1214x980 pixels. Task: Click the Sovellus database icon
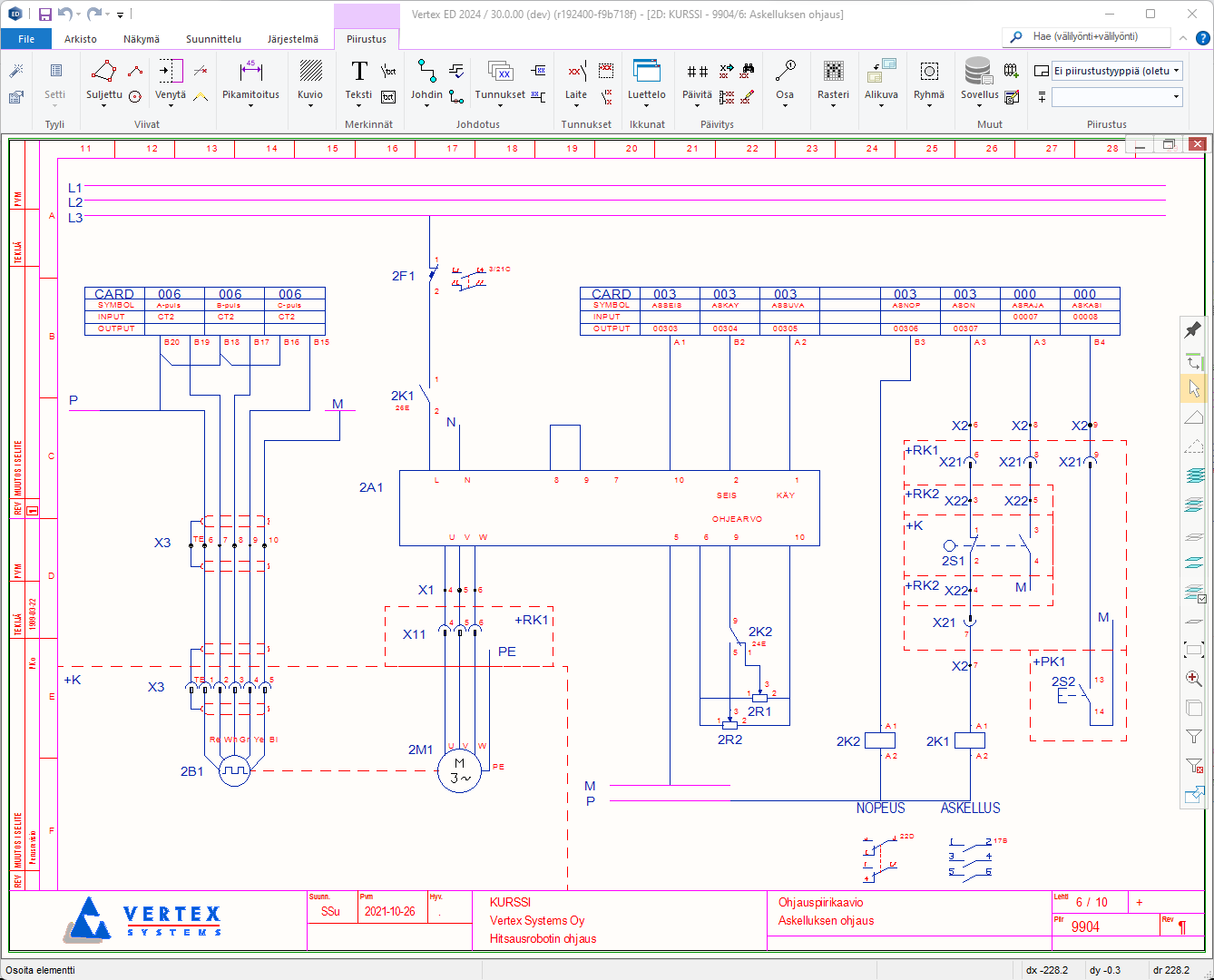pos(977,72)
